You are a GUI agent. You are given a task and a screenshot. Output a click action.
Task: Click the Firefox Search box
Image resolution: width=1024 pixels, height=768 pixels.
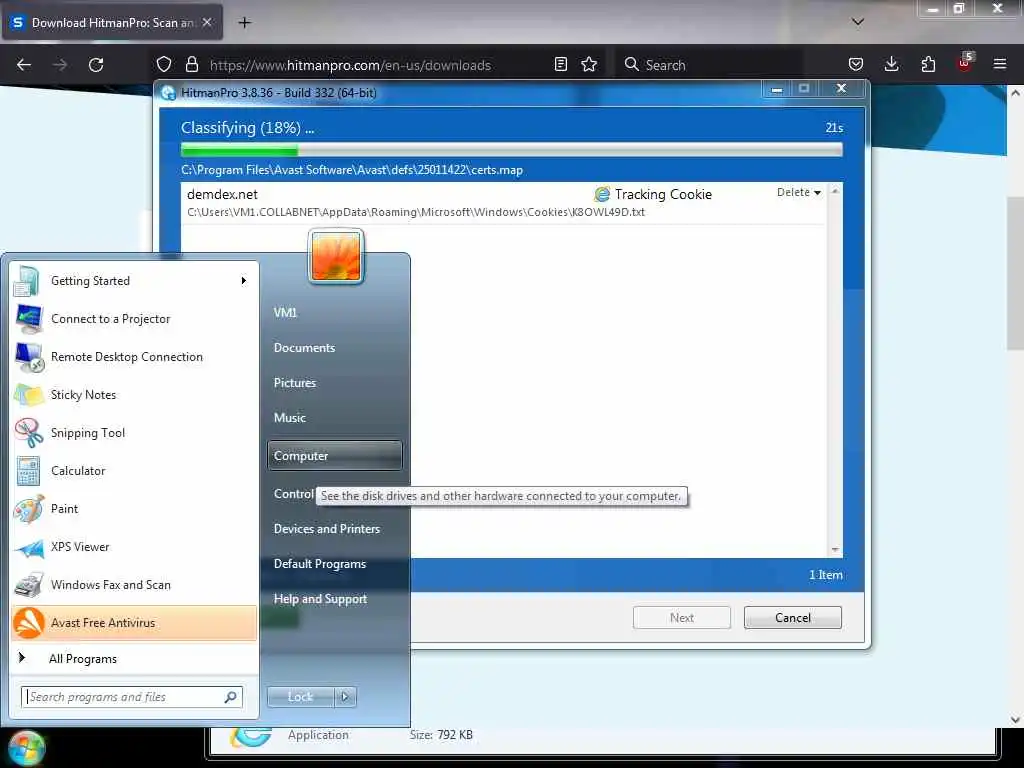point(709,65)
